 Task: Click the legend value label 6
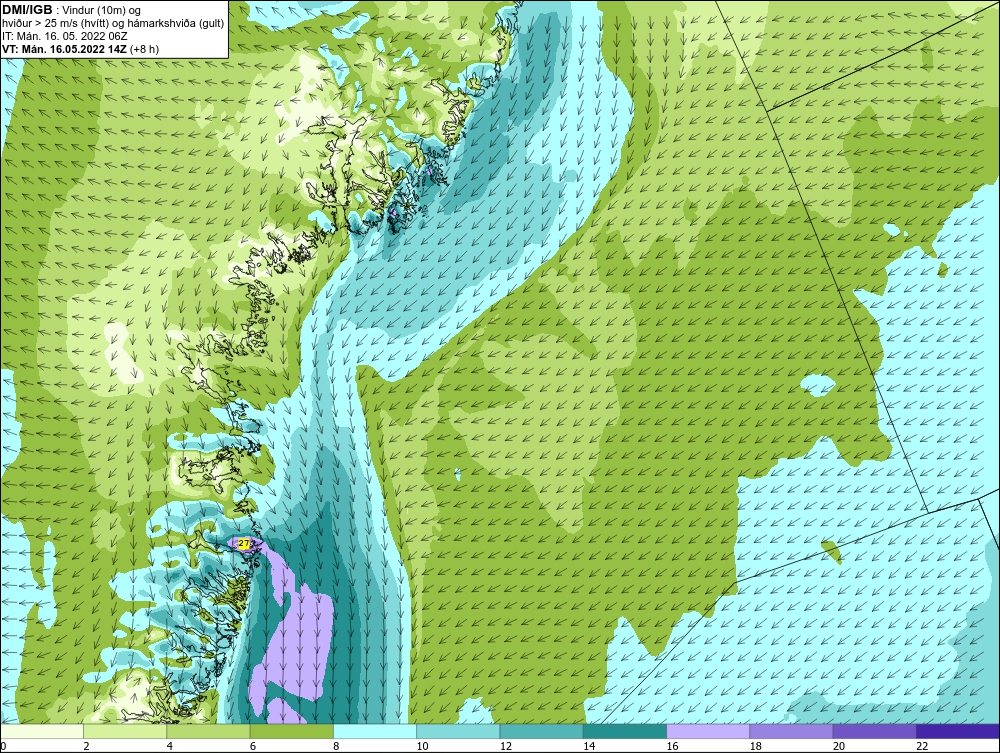click(x=253, y=747)
